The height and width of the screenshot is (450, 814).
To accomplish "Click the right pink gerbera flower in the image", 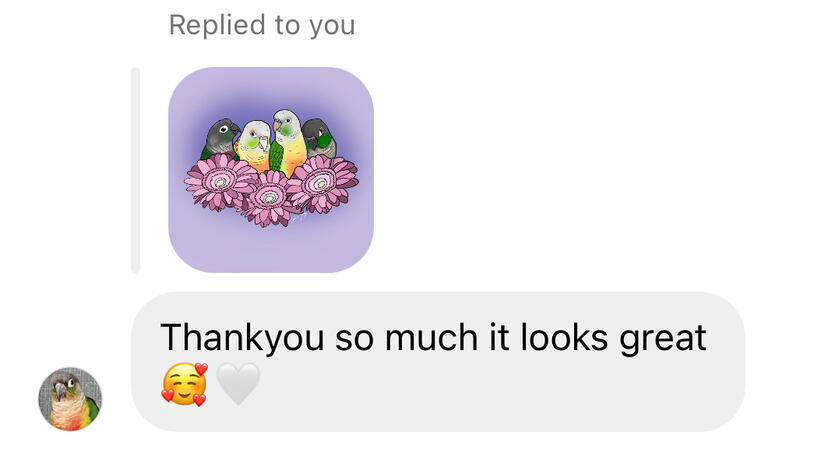I will [x=322, y=183].
